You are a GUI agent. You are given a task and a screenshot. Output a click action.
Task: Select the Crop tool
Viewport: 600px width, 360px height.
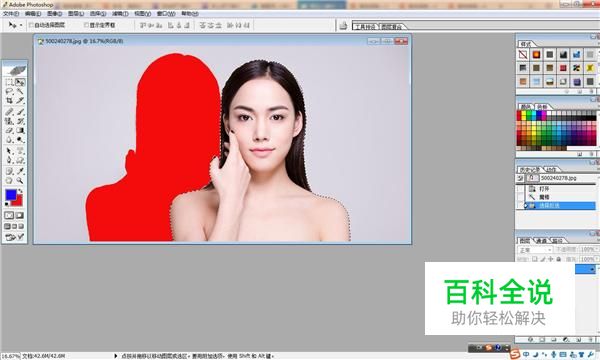click(x=9, y=101)
